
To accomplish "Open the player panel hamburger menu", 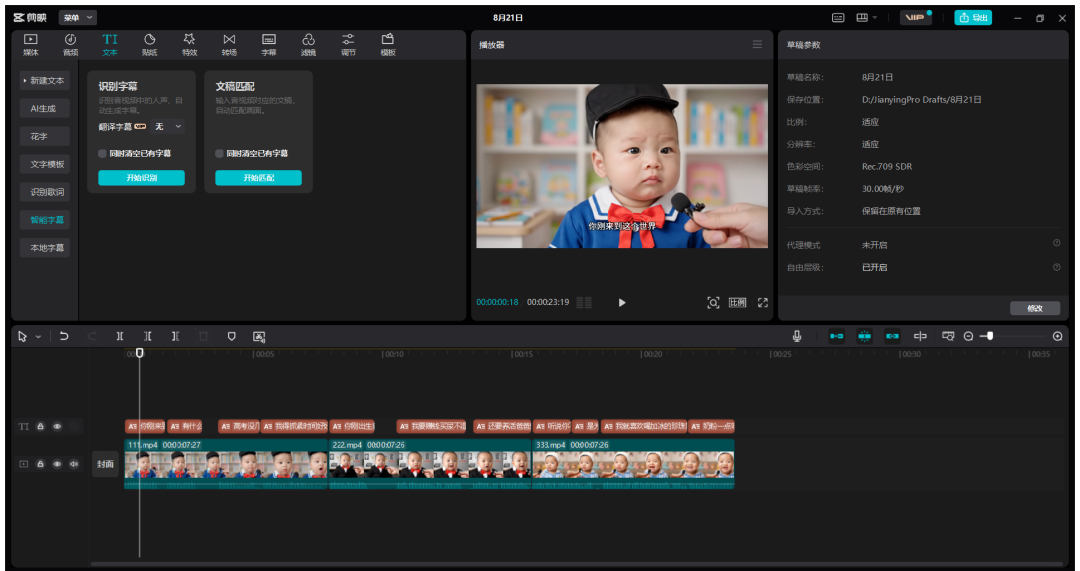I will click(x=757, y=44).
